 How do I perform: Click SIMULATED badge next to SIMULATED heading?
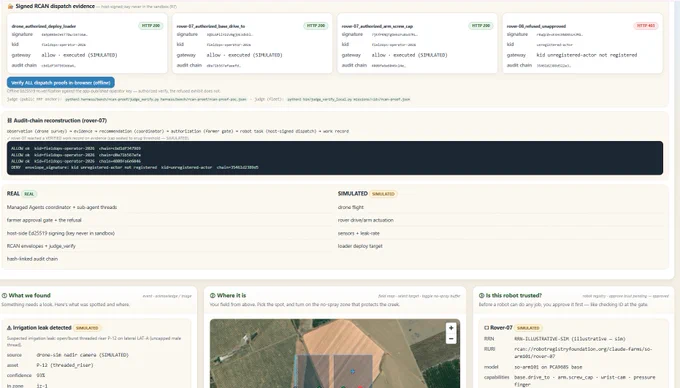pos(383,194)
